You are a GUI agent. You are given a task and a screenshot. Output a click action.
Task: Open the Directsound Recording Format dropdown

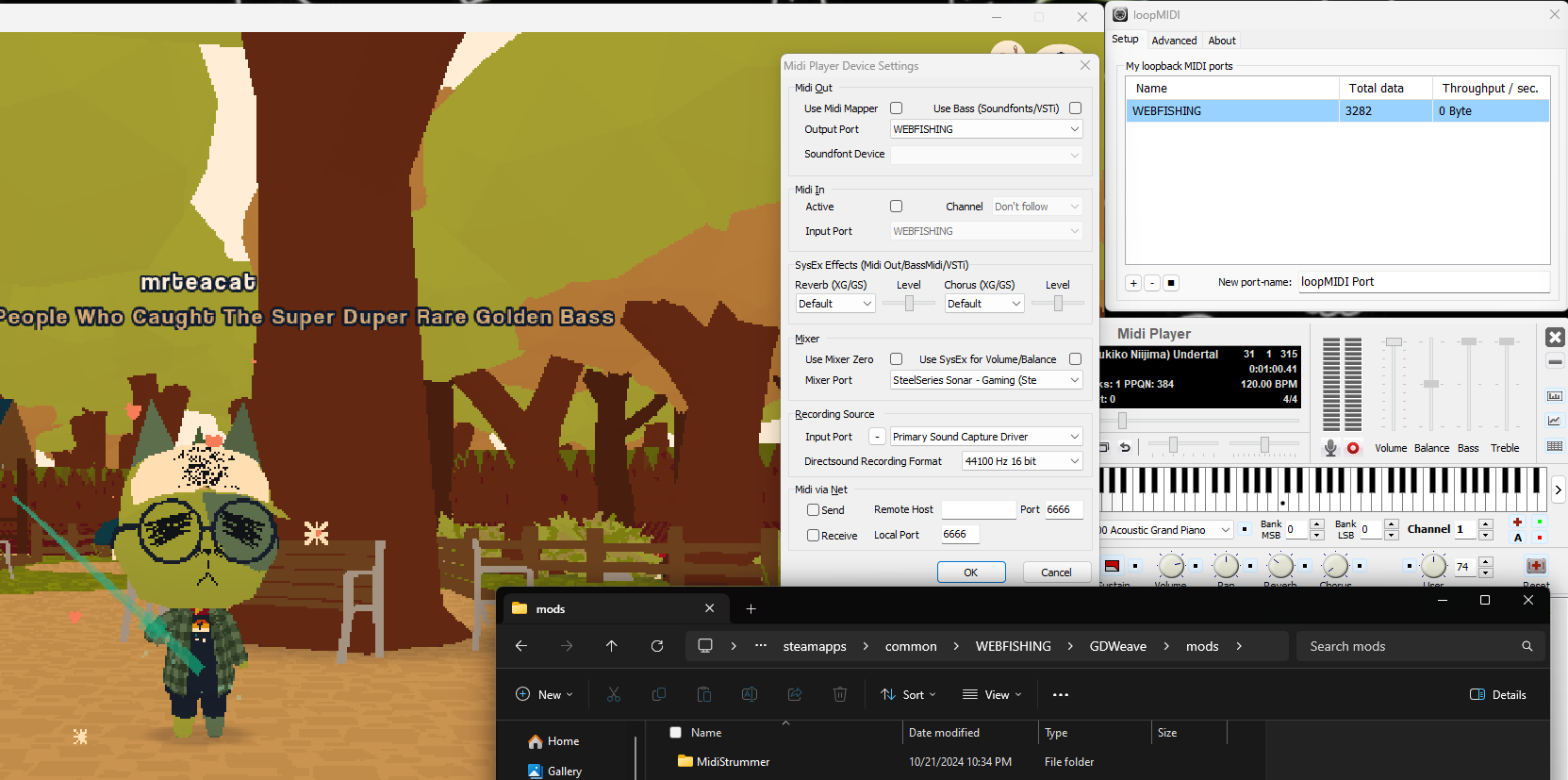click(x=1022, y=461)
